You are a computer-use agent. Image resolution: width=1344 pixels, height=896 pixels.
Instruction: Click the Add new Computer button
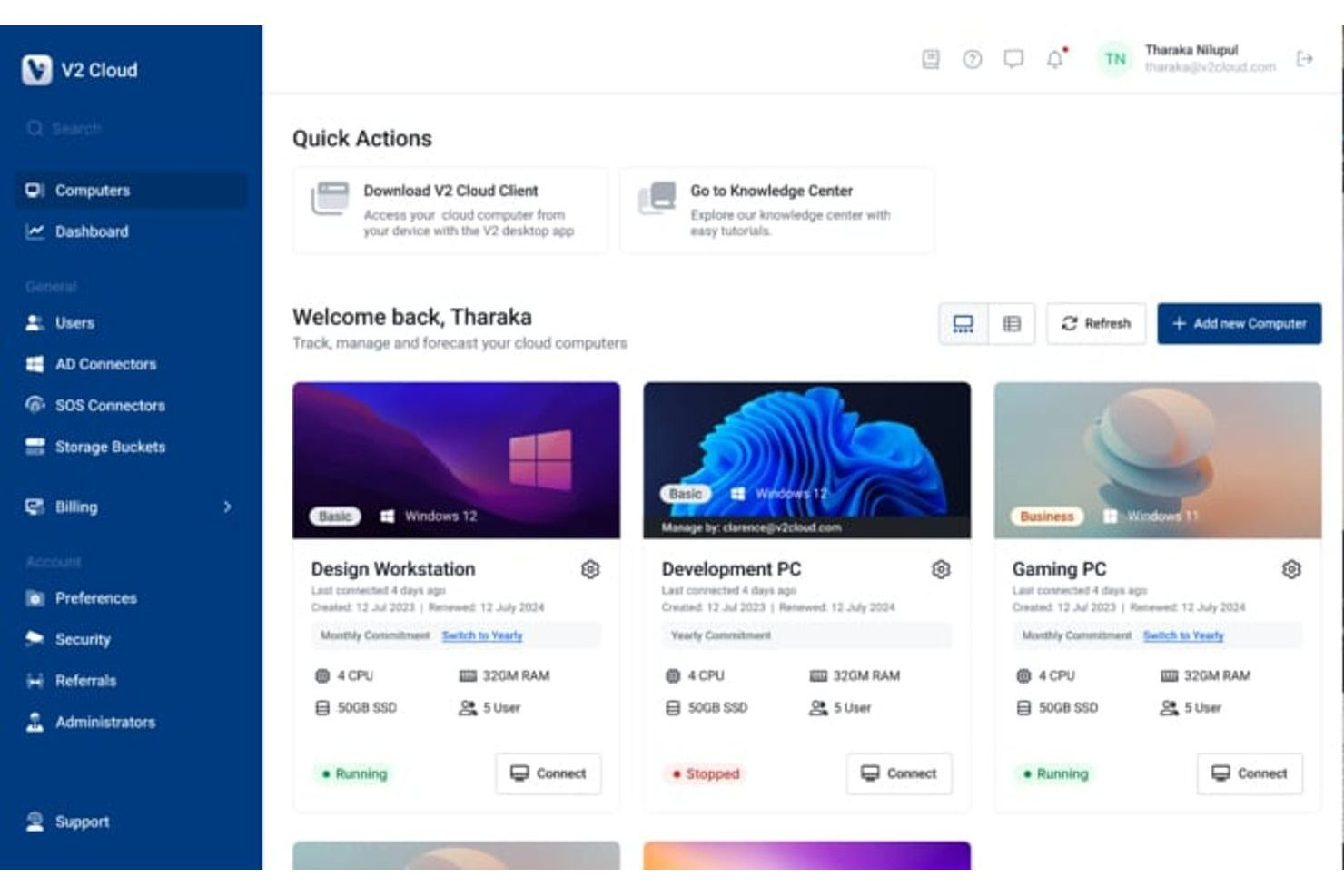(x=1239, y=323)
